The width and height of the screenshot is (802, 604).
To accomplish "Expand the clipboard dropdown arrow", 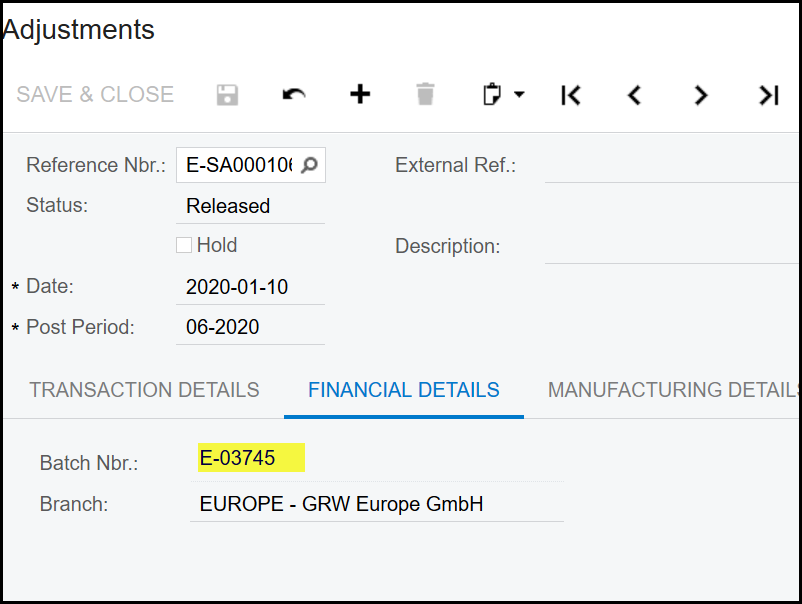I will pos(519,95).
